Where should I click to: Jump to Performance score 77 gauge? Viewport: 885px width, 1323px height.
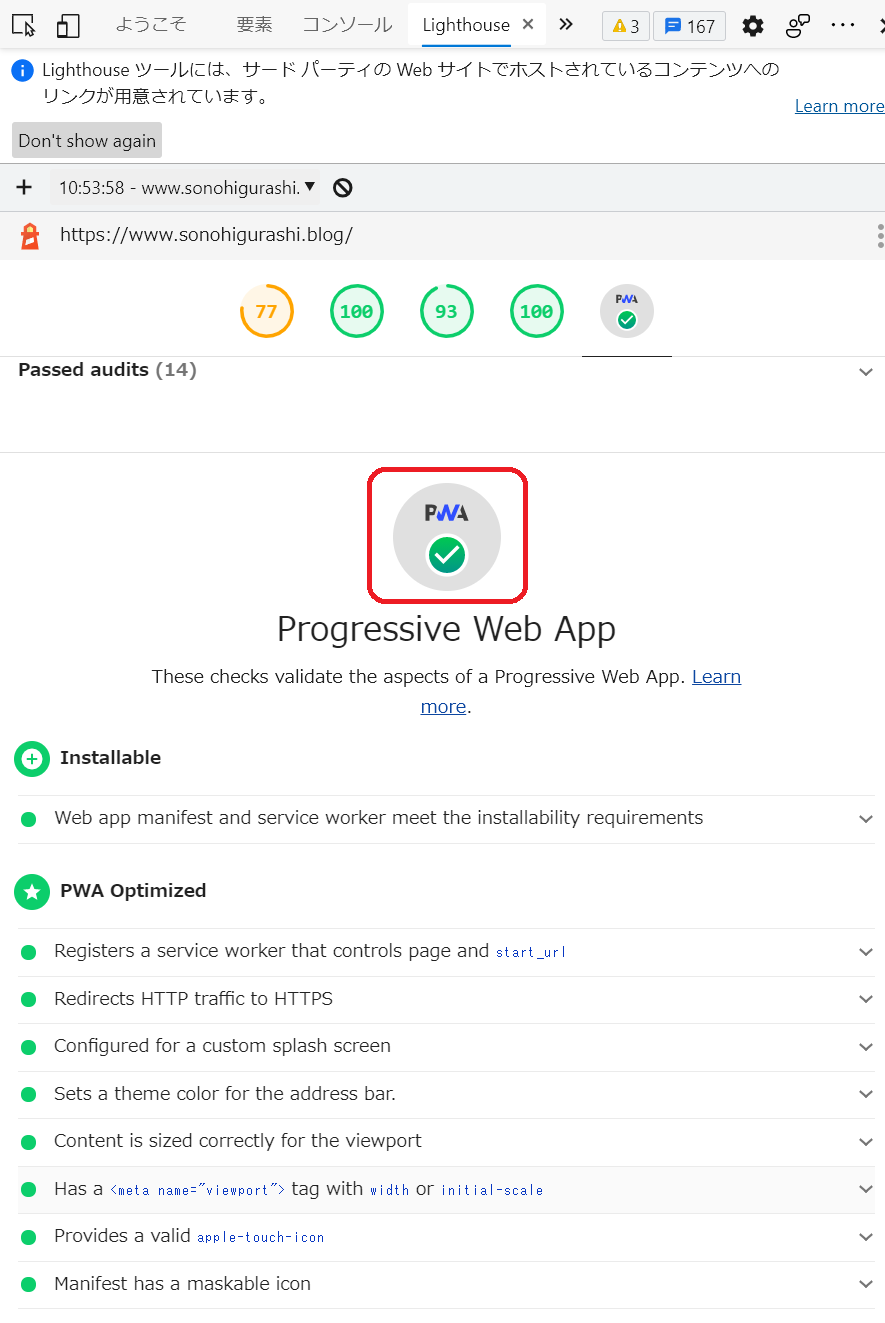[267, 311]
